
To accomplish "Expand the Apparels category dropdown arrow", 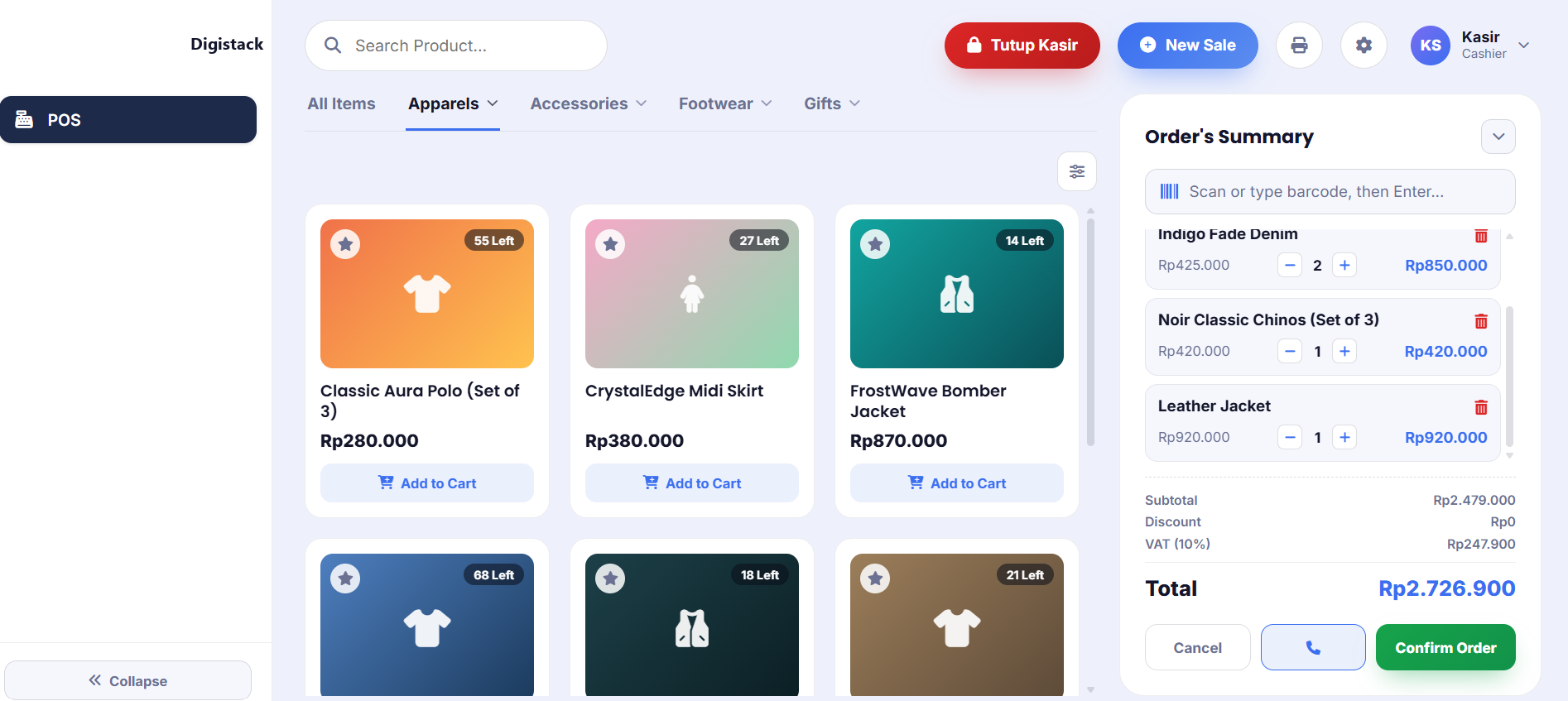I will (493, 103).
